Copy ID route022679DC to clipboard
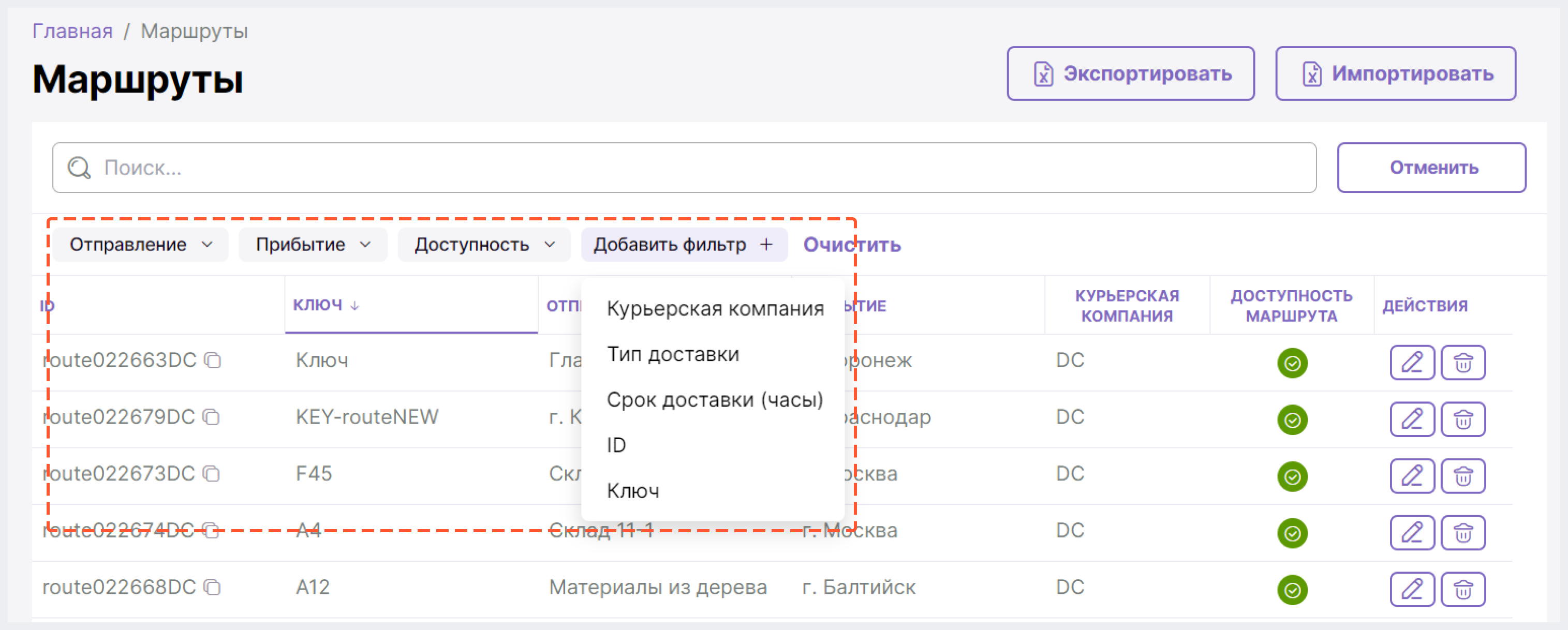Viewport: 1568px width, 630px height. click(211, 417)
